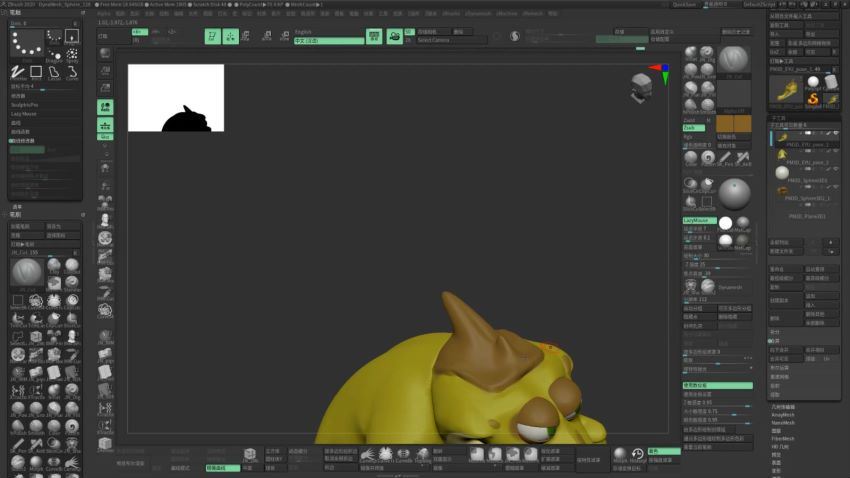Expand the 曲线函数 section
Image resolution: width=850 pixels, height=478 pixels.
20,132
